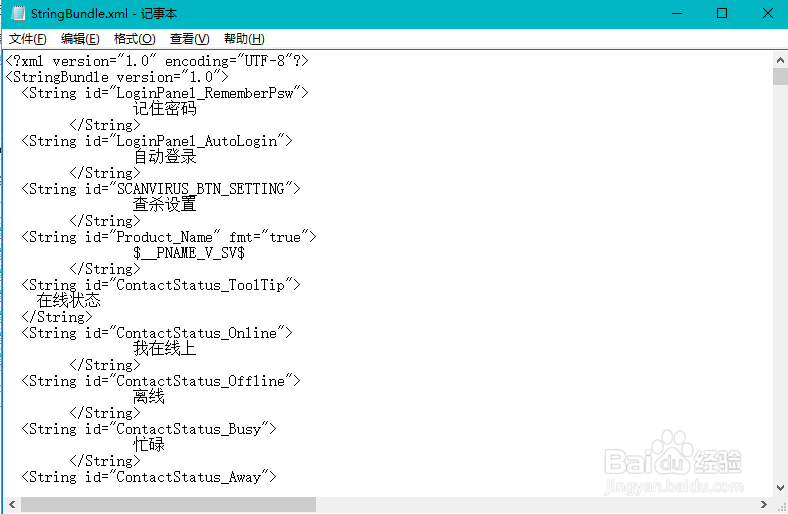
Task: Click the xml version declaration line
Action: [157, 61]
